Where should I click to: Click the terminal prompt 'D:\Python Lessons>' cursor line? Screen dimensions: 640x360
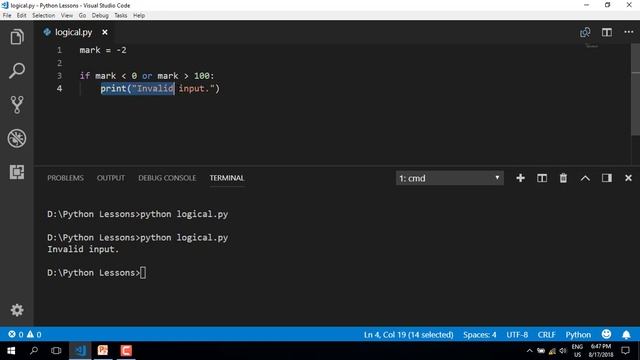click(96, 273)
